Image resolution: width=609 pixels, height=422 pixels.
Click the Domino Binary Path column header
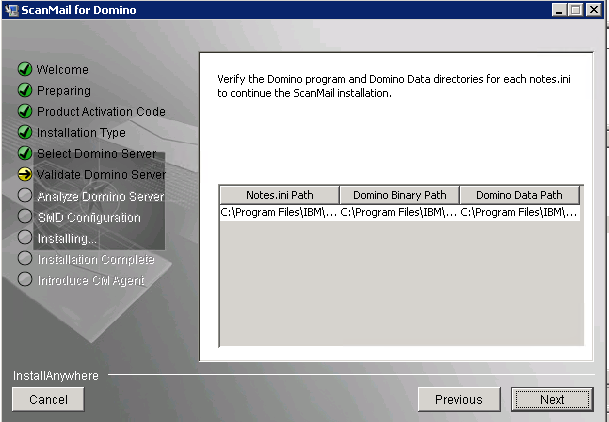[400, 195]
